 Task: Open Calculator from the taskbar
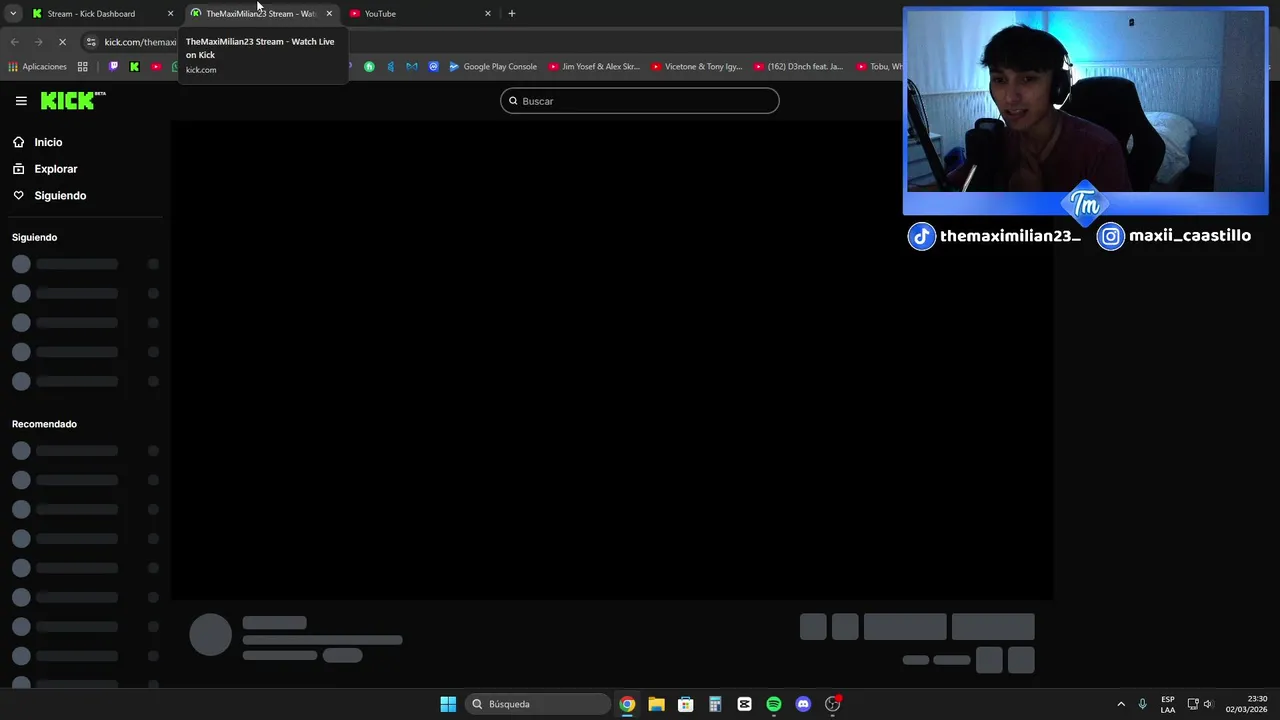pos(715,704)
